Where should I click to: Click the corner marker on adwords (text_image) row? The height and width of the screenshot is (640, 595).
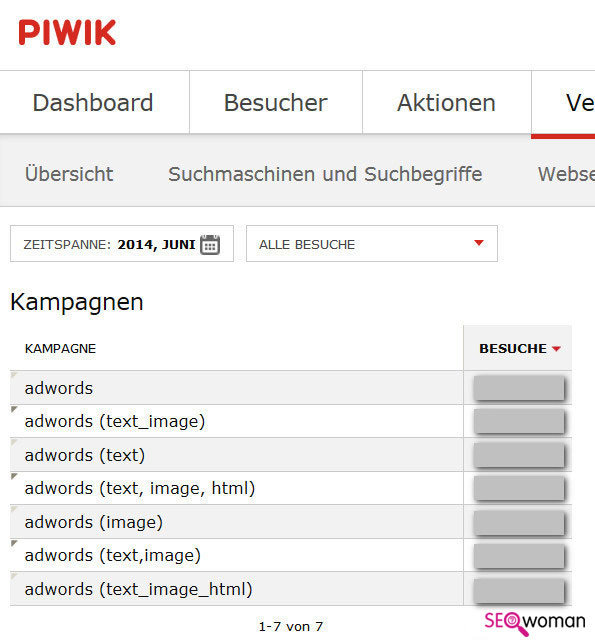pyautogui.click(x=14, y=409)
